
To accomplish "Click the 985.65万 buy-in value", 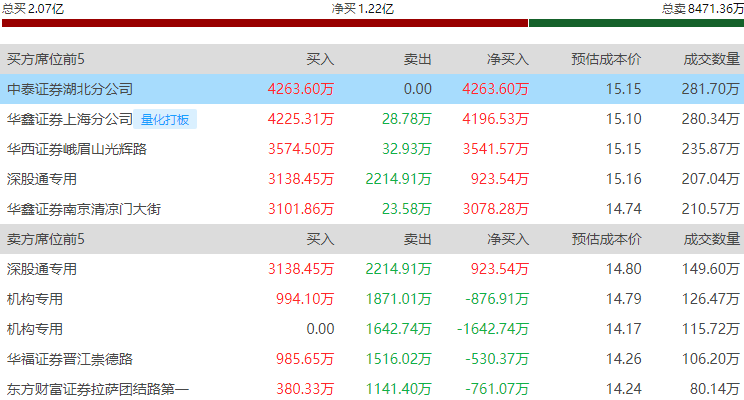I will tap(305, 359).
